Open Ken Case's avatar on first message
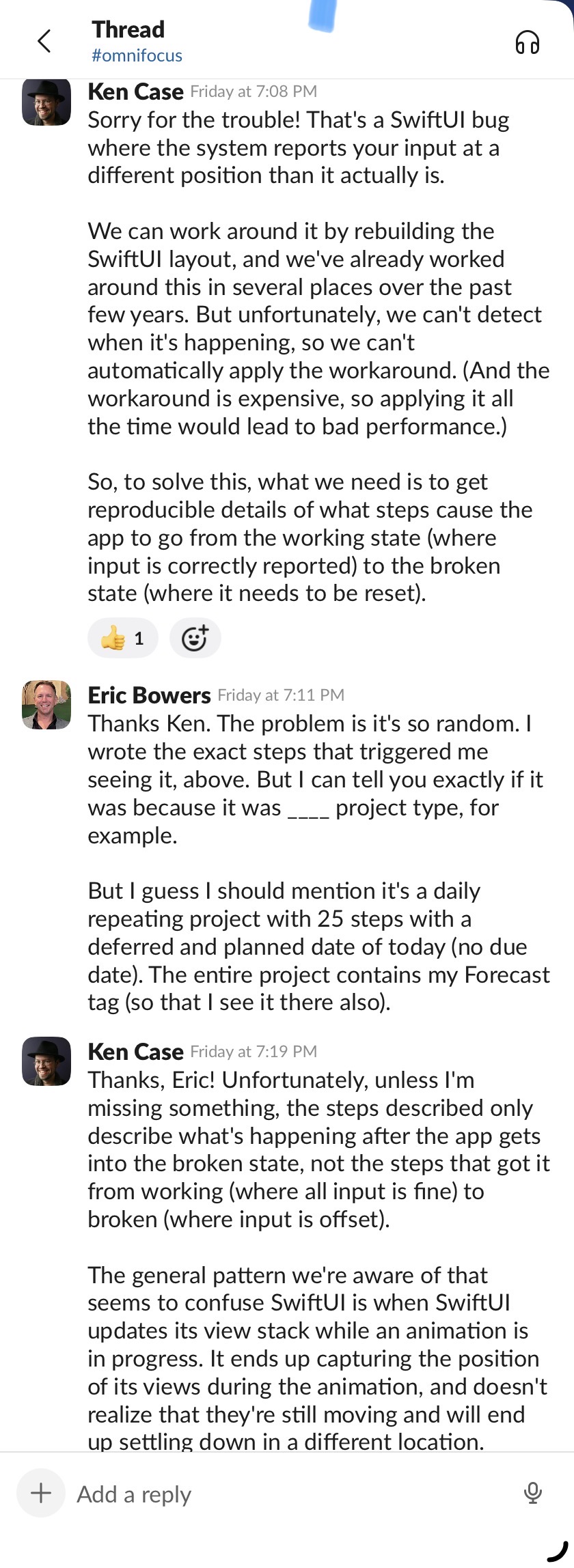Screen dimensions: 574x1568 coord(46,102)
